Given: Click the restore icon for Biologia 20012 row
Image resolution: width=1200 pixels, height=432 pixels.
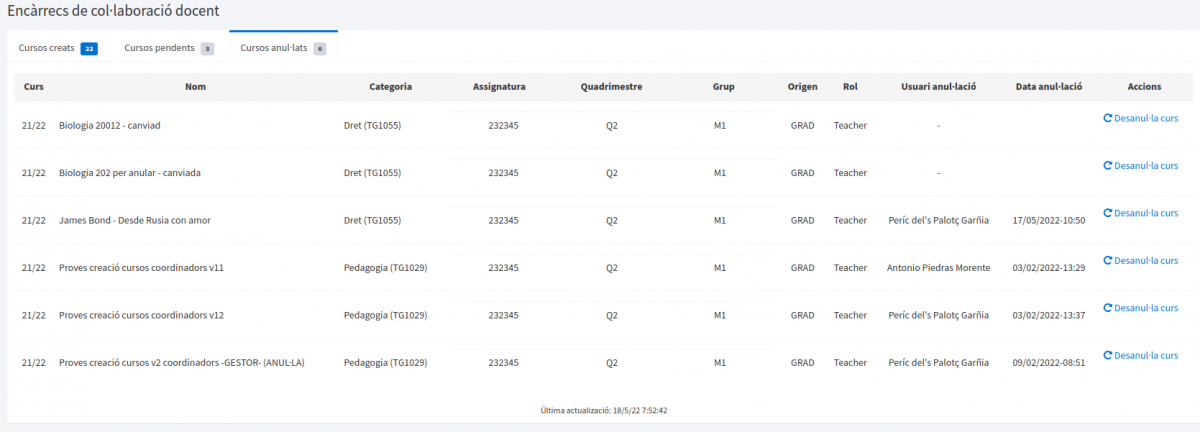Looking at the screenshot, I should (1107, 118).
